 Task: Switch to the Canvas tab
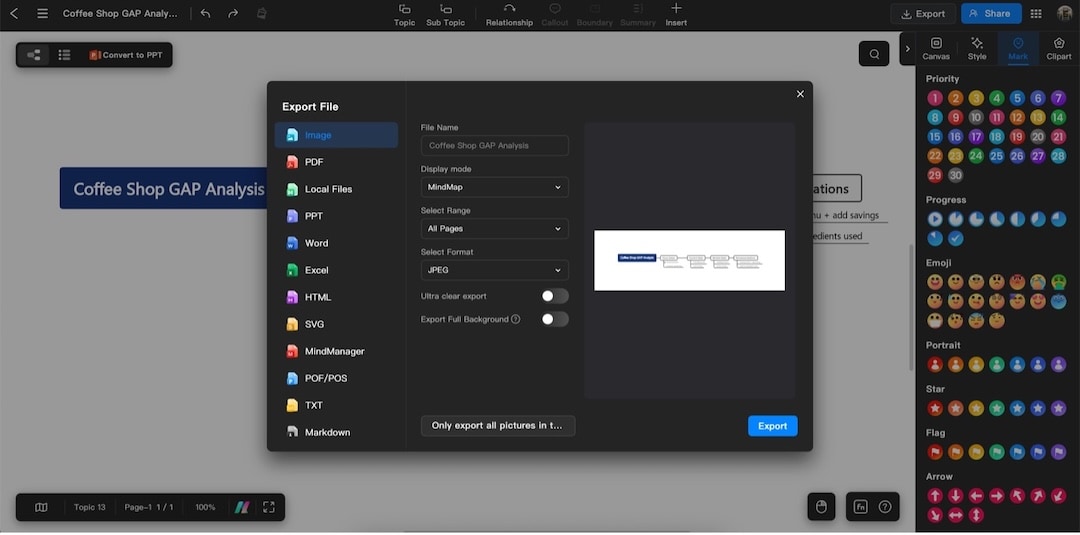coord(936,49)
